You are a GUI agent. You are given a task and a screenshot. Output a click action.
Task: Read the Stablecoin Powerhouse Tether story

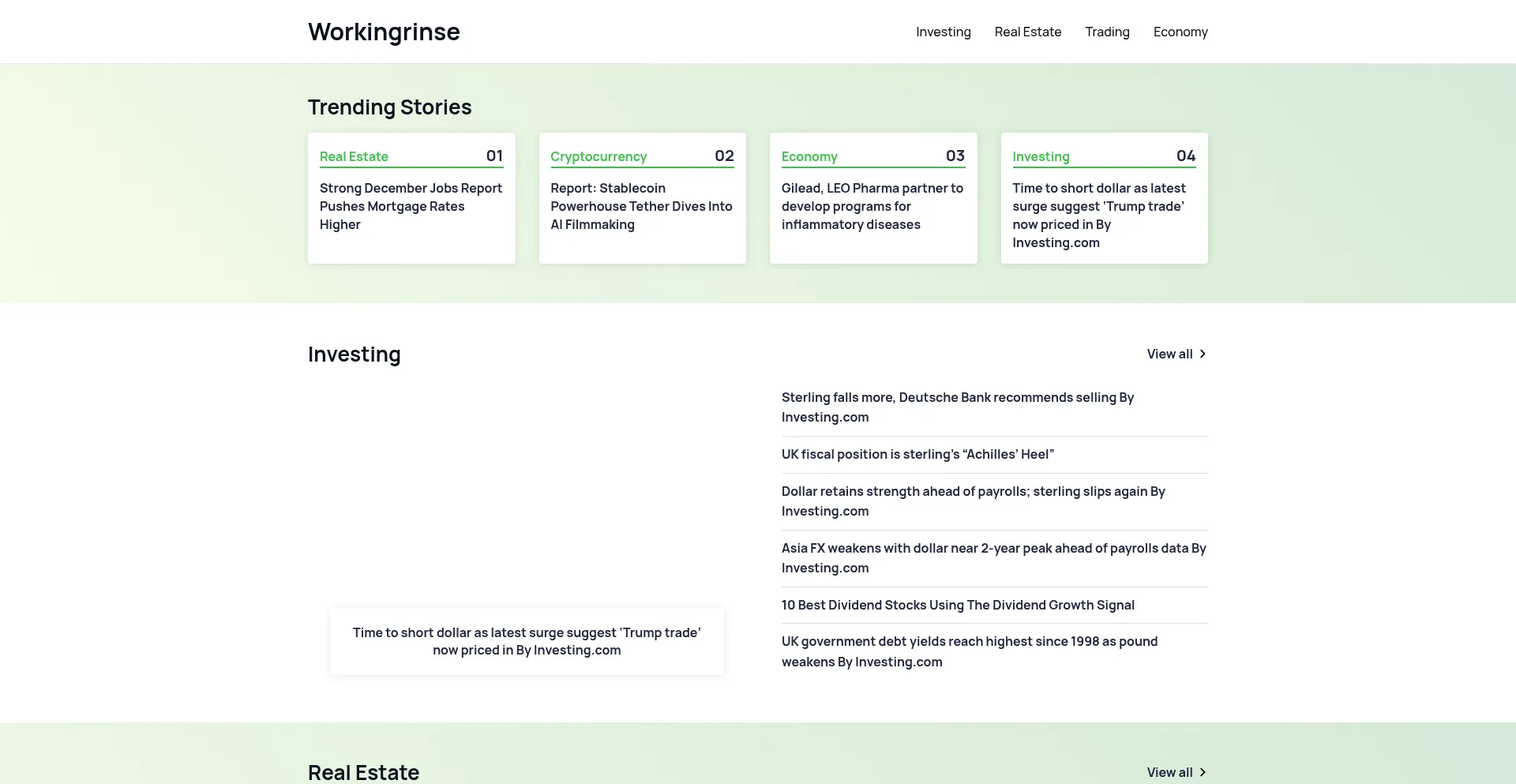[x=641, y=206]
